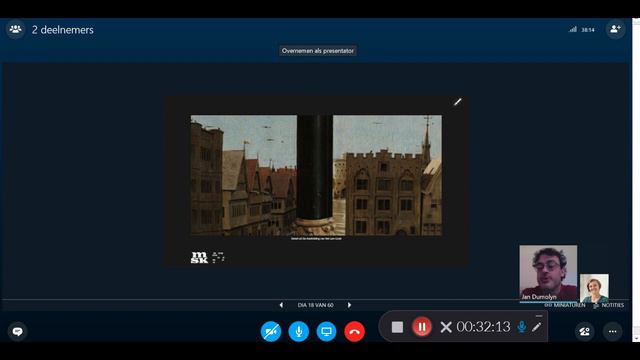The image size is (640, 360).
Task: Open the recorder's drawing pencil tool
Action: point(537,327)
